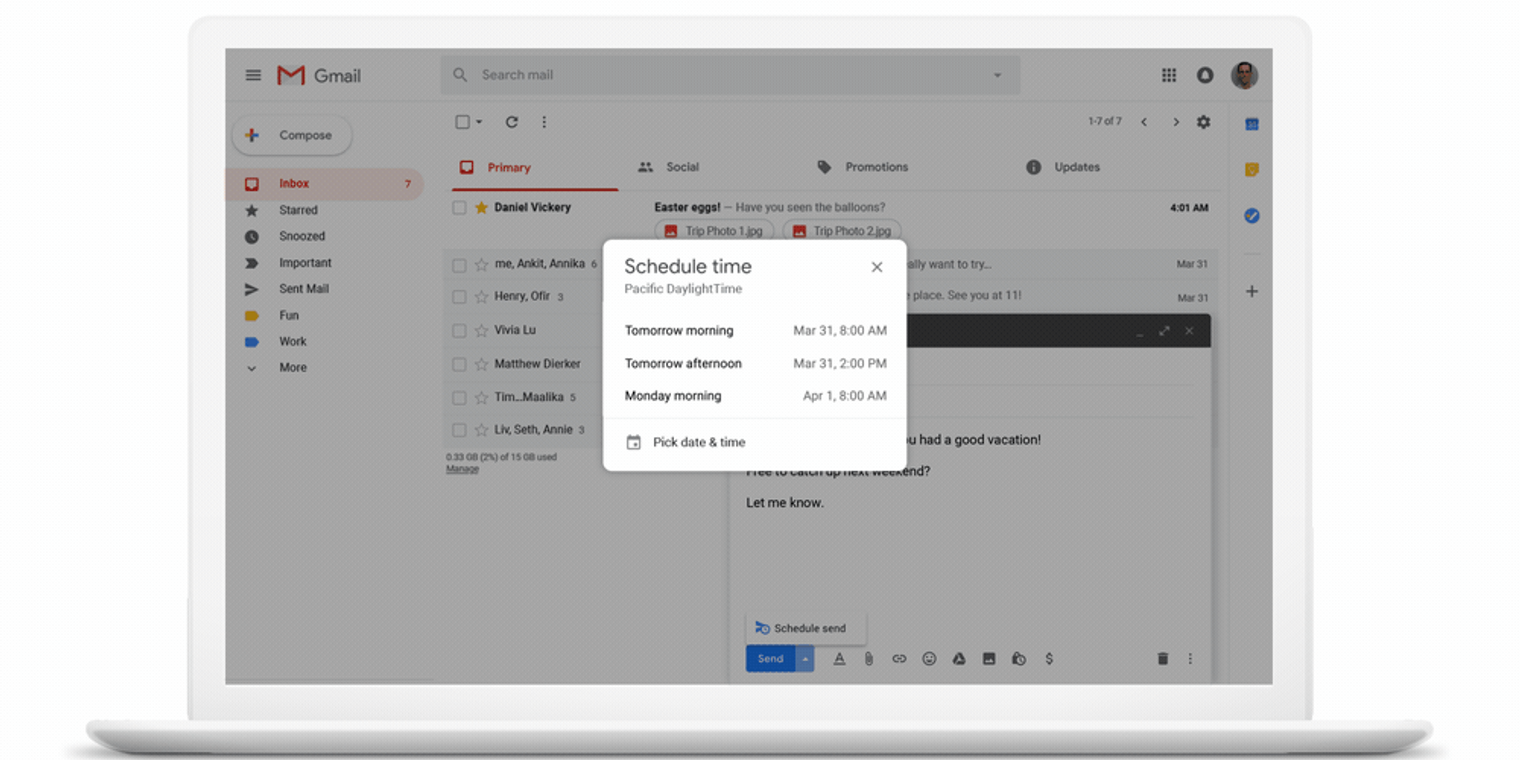This screenshot has width=1520, height=760.
Task: Pop out the compose window
Action: tap(1164, 331)
